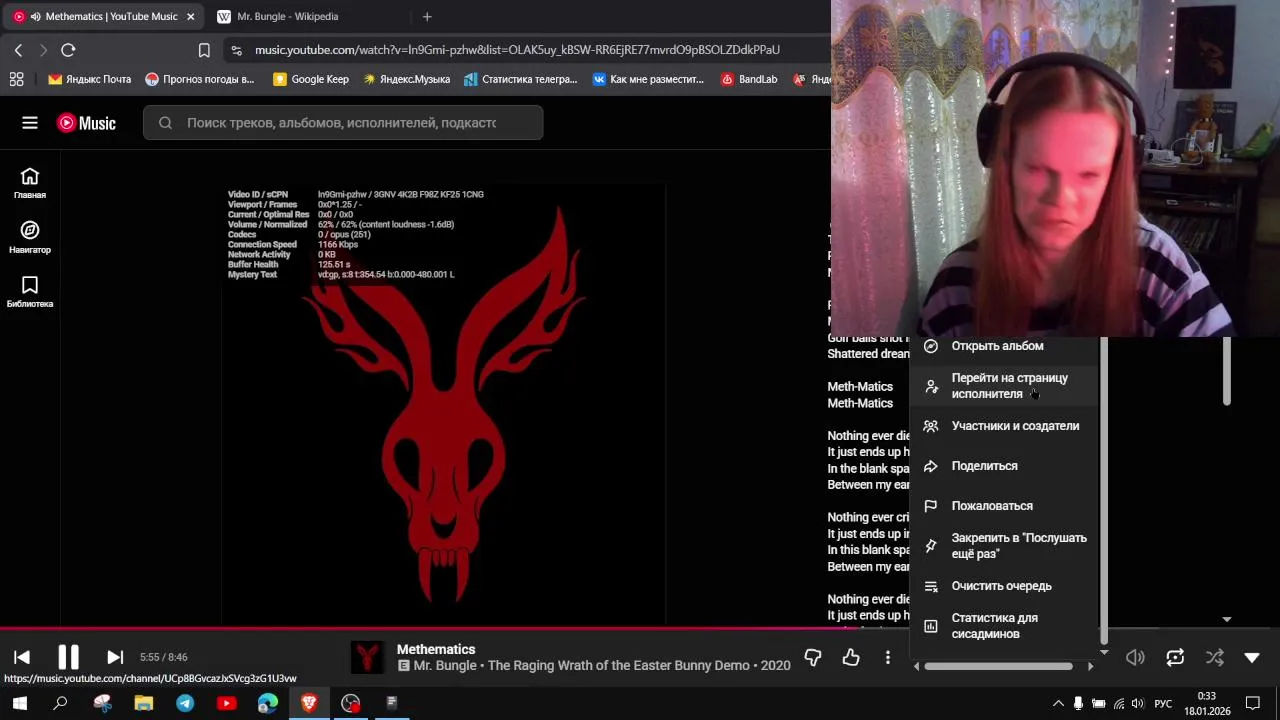1280x720 pixels.
Task: Like the Methematics track
Action: coord(851,657)
